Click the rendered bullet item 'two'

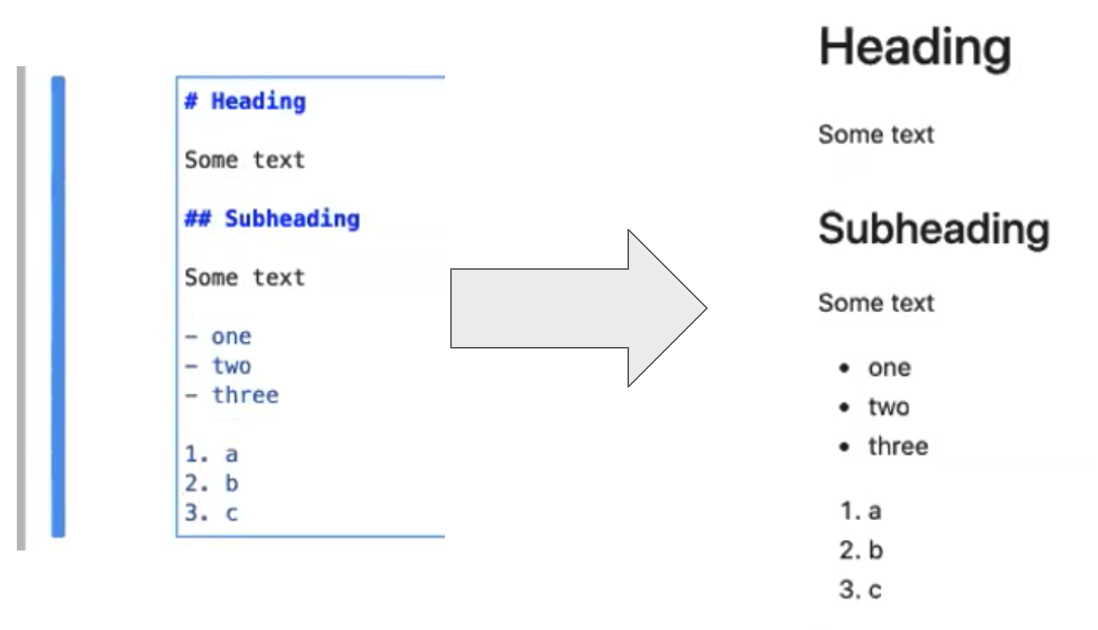888,407
